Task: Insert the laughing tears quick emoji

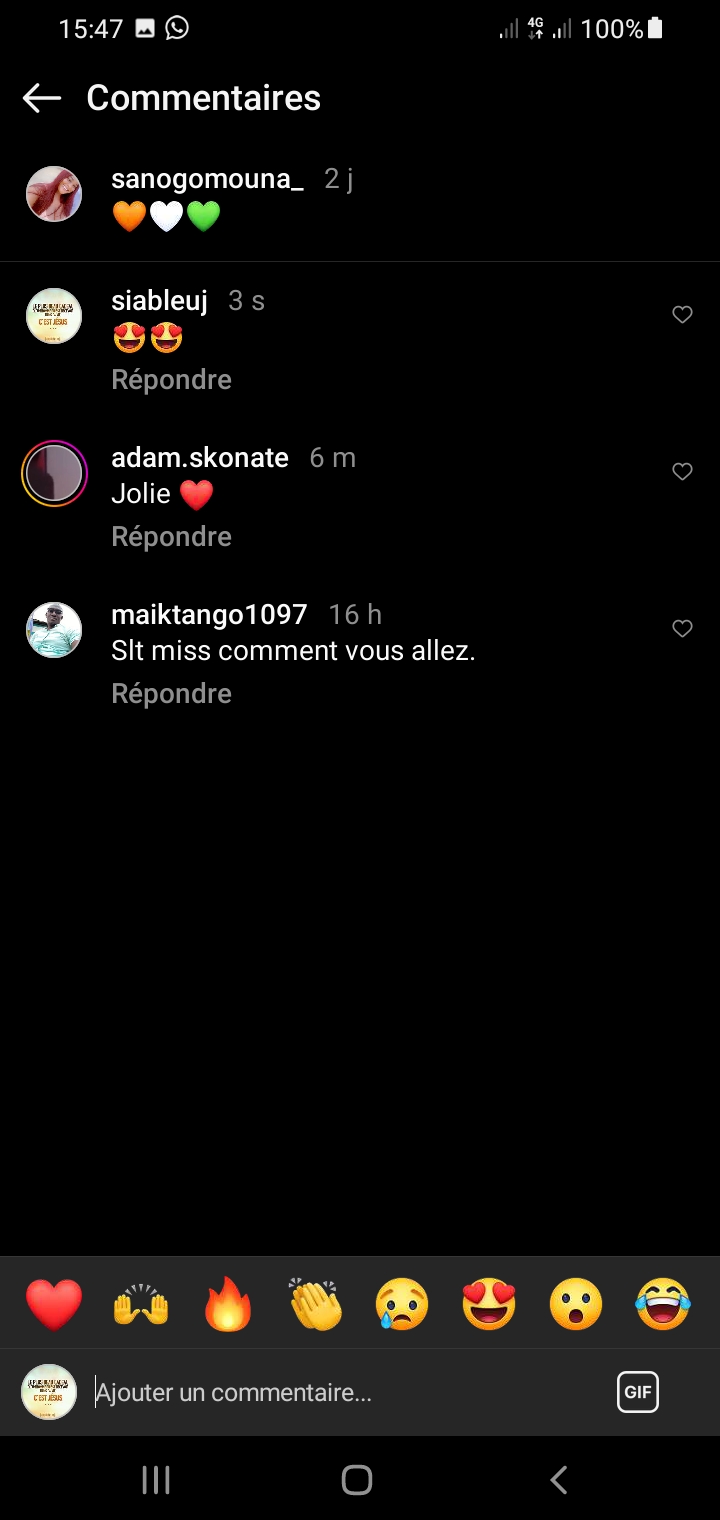Action: [663, 1304]
